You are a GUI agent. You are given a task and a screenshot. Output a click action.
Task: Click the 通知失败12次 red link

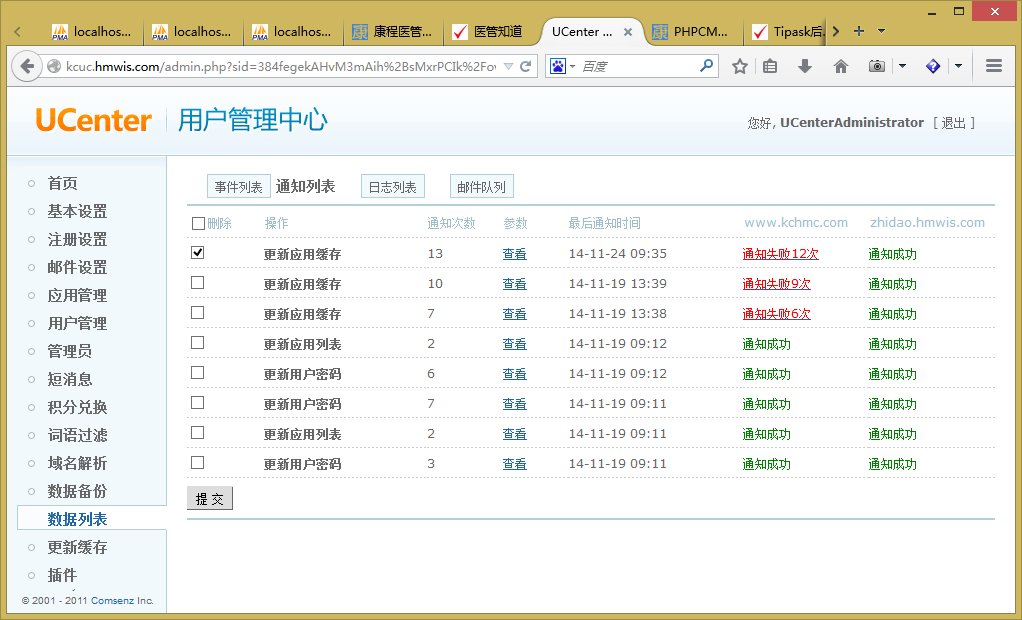pyautogui.click(x=780, y=254)
